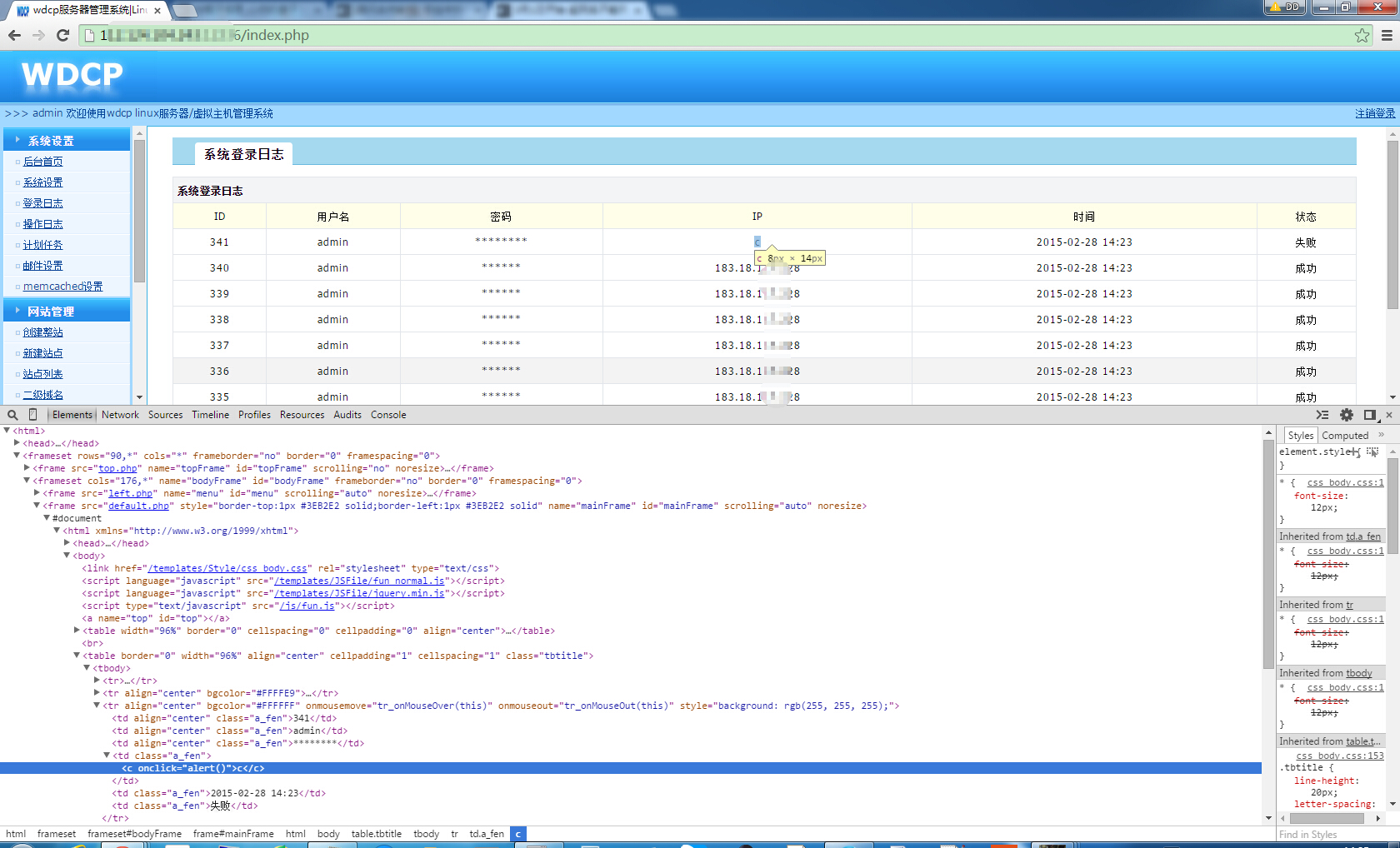Open the 创建整站 sidebar link
The height and width of the screenshot is (848, 1400).
pyautogui.click(x=42, y=332)
